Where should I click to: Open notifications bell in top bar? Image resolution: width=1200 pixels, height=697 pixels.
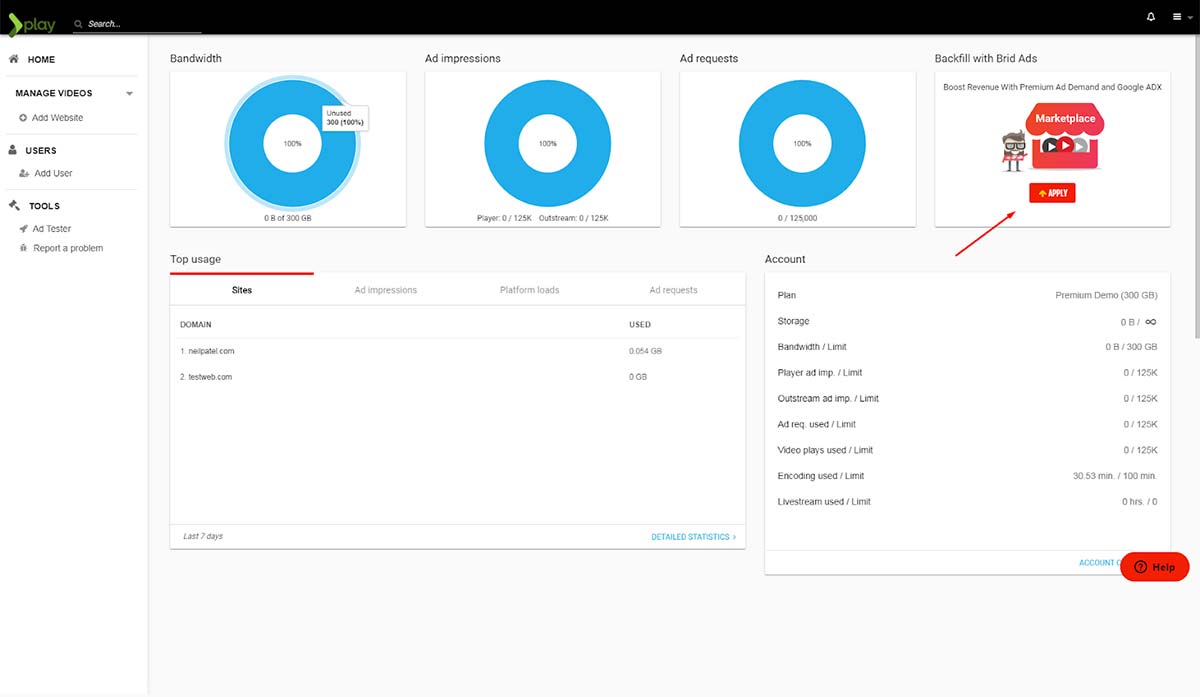coord(1150,17)
